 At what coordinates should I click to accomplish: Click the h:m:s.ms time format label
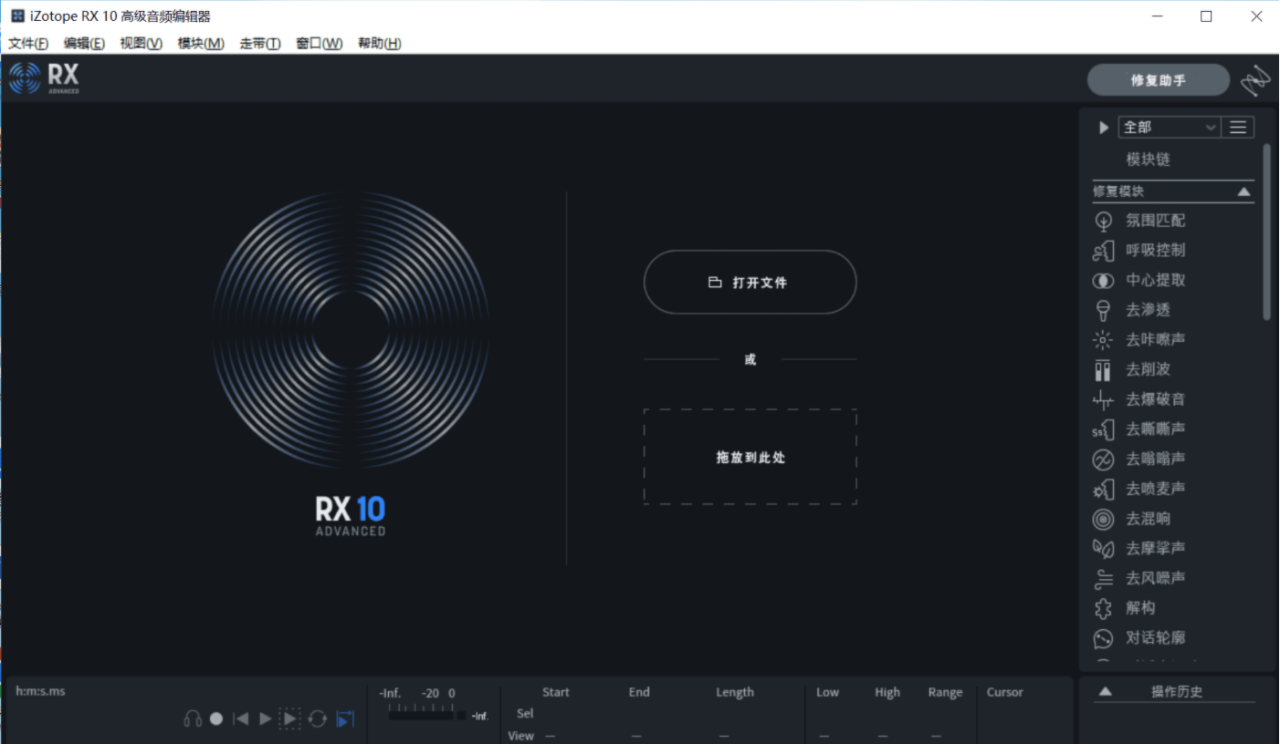point(40,691)
